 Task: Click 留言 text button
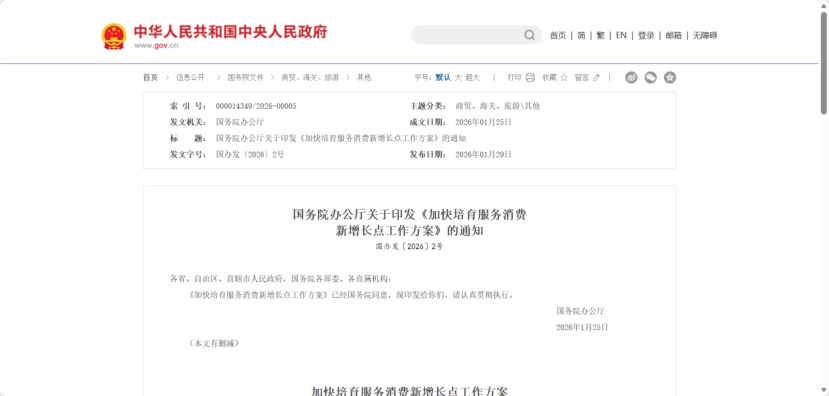(x=582, y=78)
